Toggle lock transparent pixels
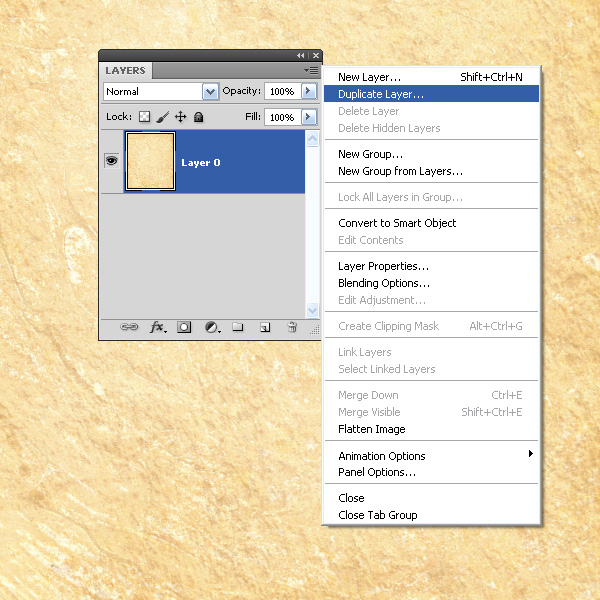600x600 pixels. (x=144, y=117)
